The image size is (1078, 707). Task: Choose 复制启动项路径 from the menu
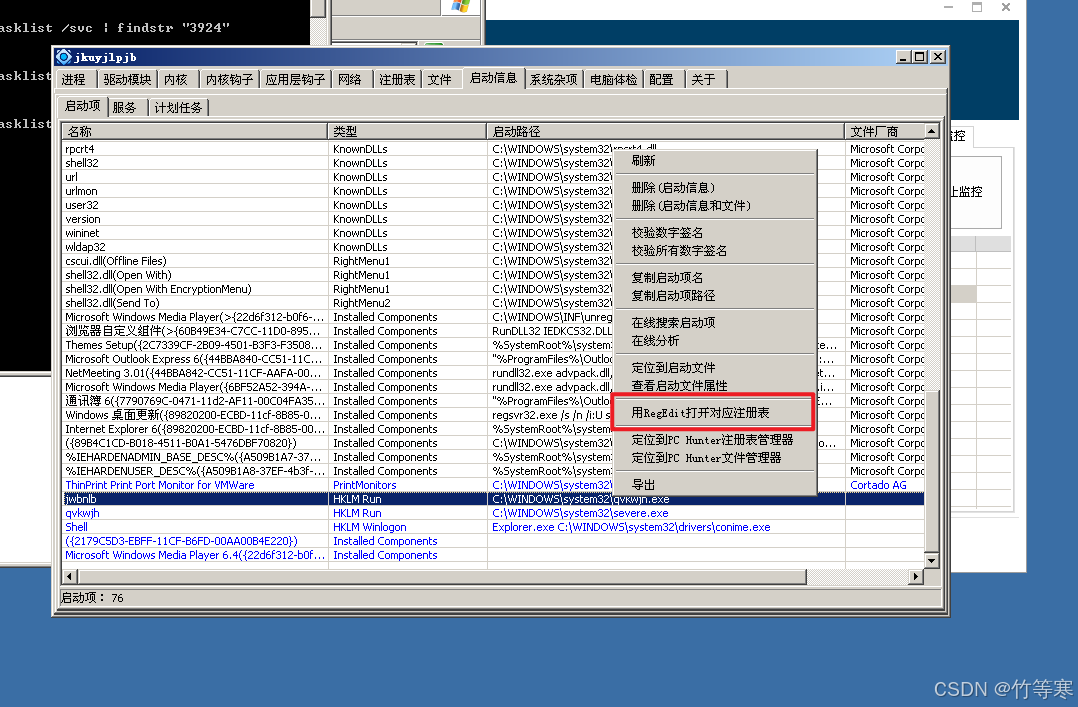pyautogui.click(x=673, y=296)
